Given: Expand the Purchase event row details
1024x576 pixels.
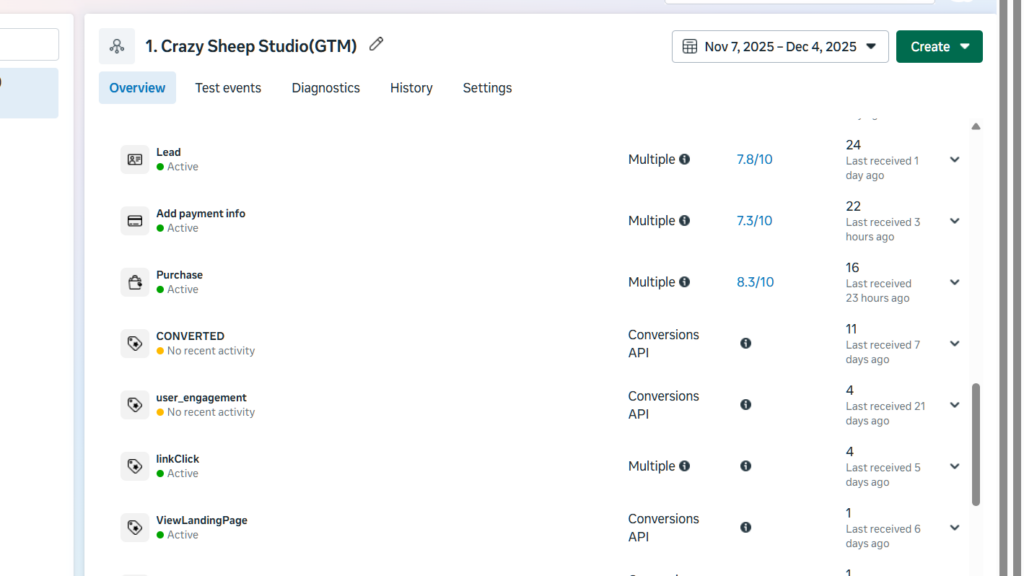Looking at the screenshot, I should (x=954, y=282).
